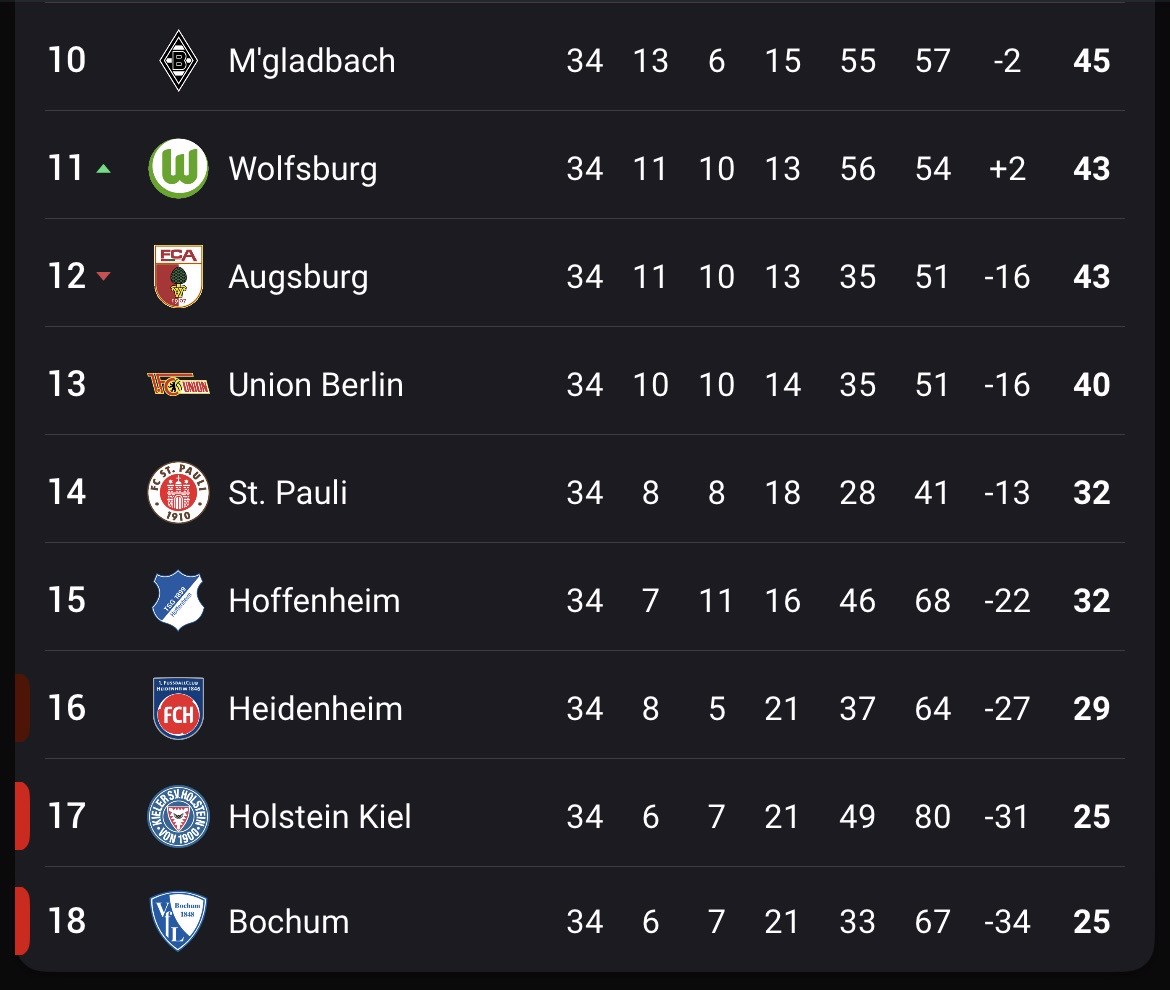Click the red relegation marker at position 17
This screenshot has width=1170, height=990.
tap(22, 816)
